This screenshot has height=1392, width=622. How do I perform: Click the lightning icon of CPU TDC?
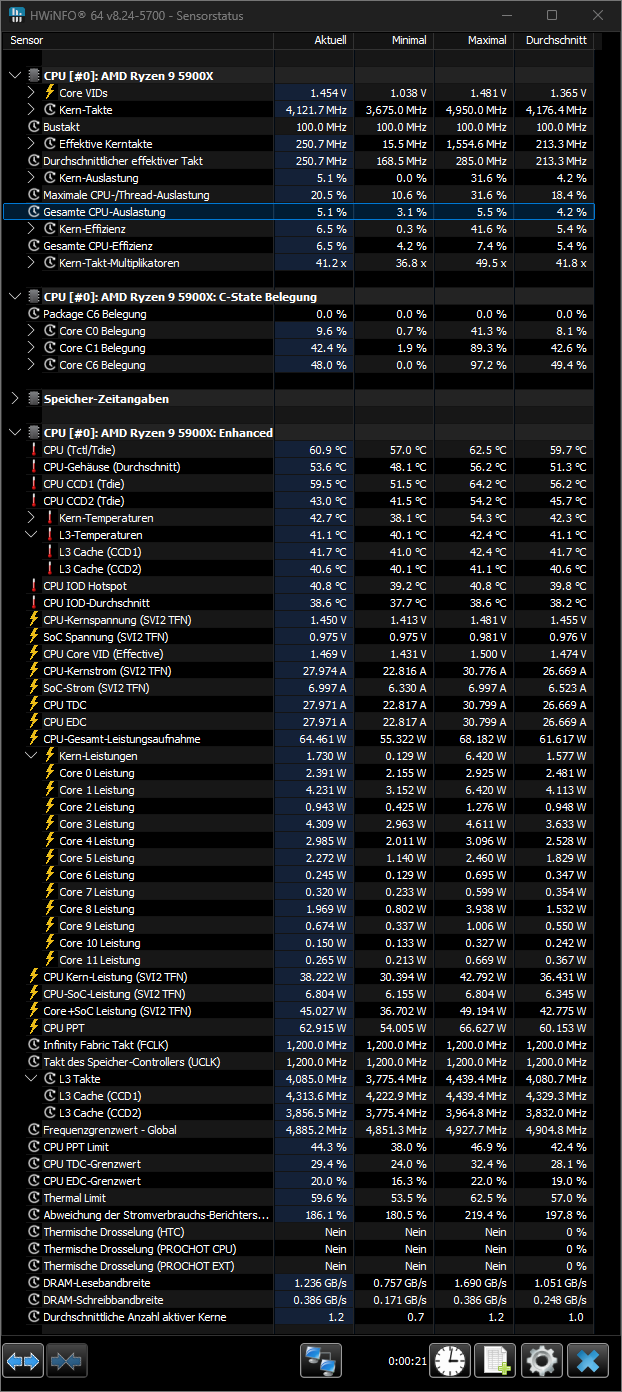[34, 705]
